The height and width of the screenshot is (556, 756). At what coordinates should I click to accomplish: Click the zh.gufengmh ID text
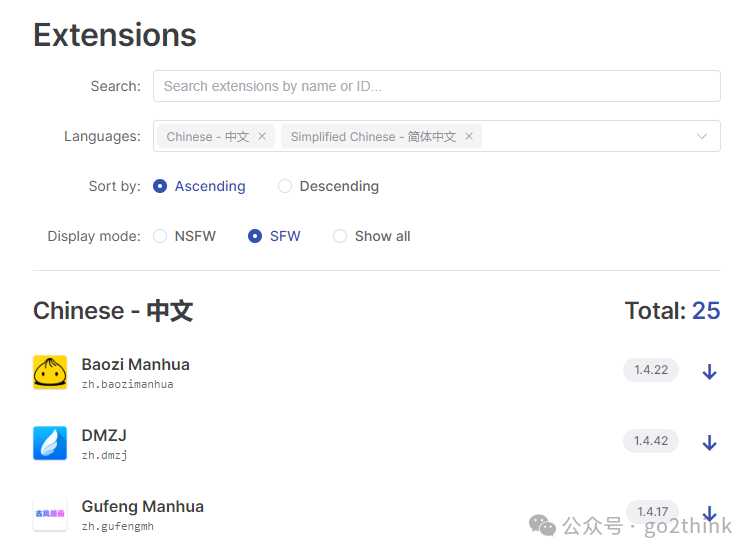tap(118, 526)
